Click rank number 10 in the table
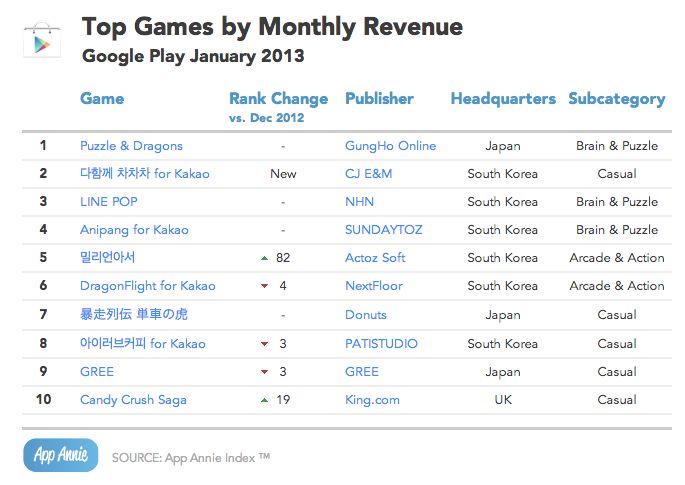The width and height of the screenshot is (685, 485). 43,399
